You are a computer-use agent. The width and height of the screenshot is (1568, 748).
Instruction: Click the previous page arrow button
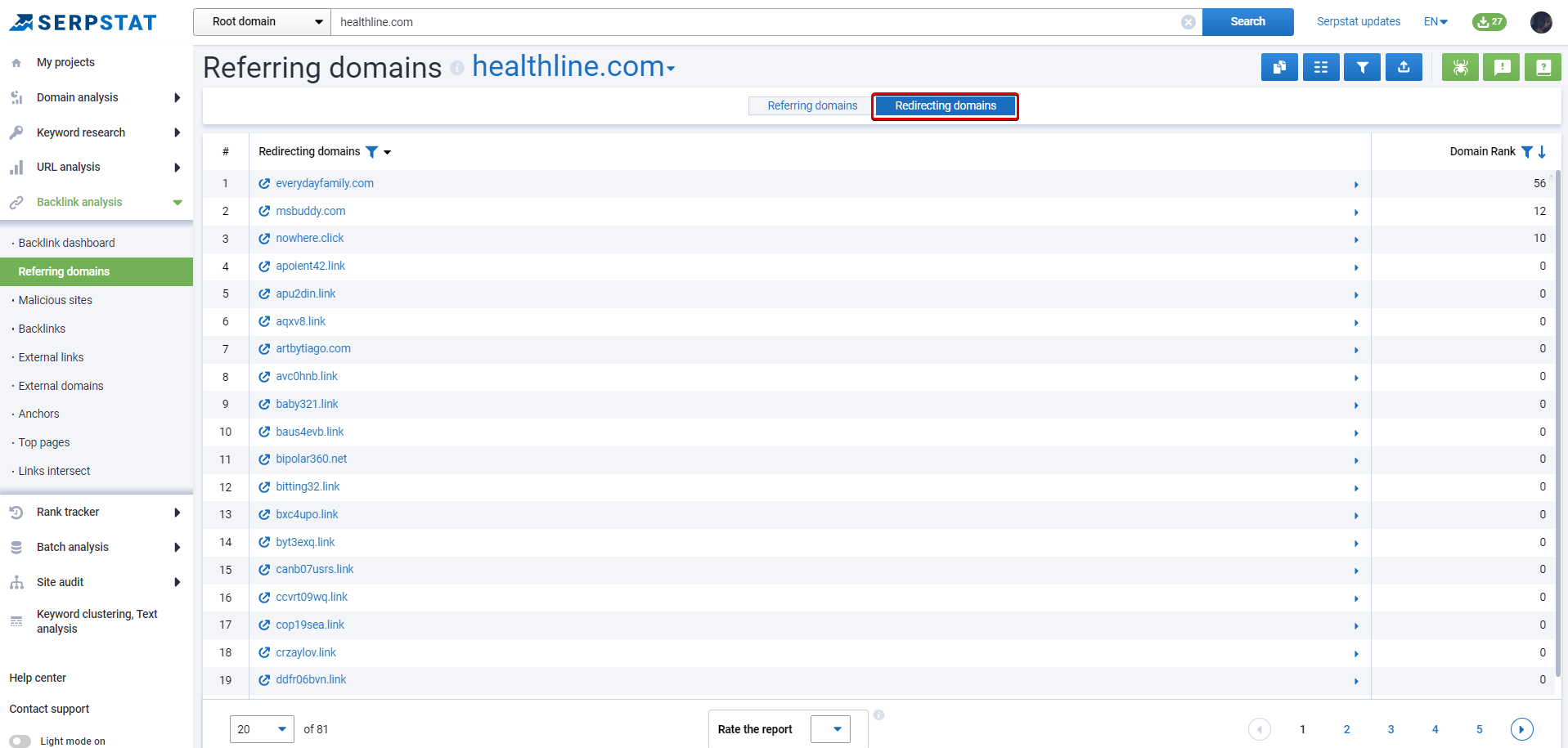point(1260,729)
